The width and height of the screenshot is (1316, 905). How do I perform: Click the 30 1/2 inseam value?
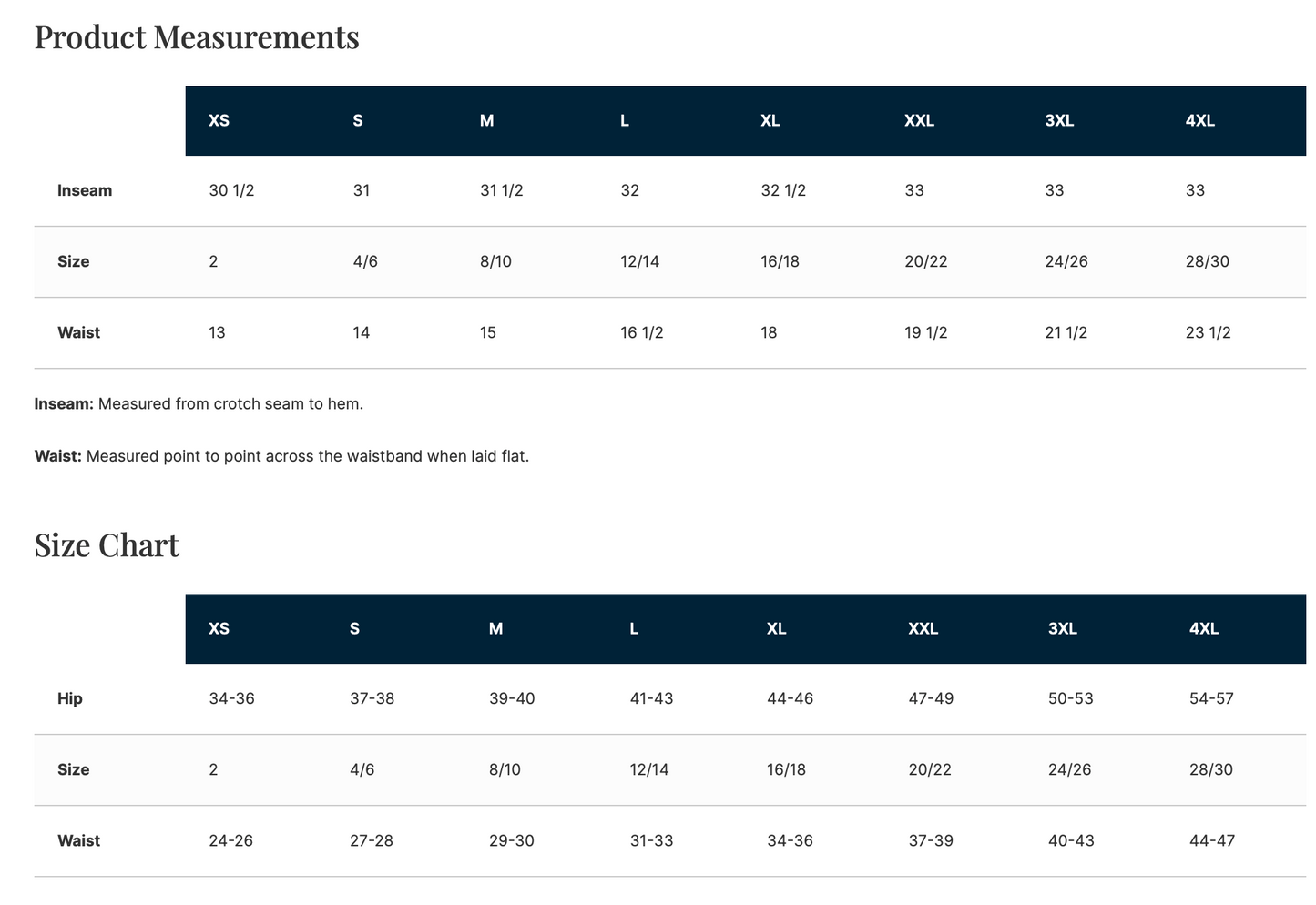pos(231,190)
